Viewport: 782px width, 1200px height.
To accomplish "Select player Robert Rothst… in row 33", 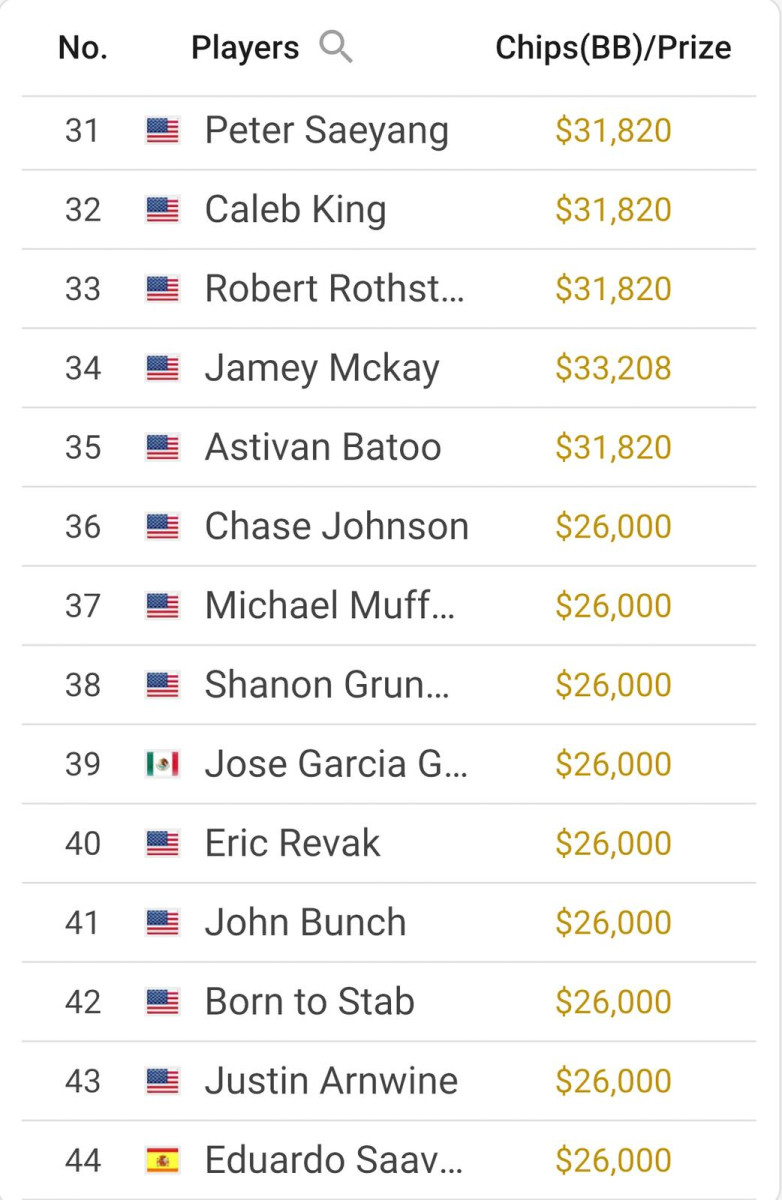I will tap(334, 289).
